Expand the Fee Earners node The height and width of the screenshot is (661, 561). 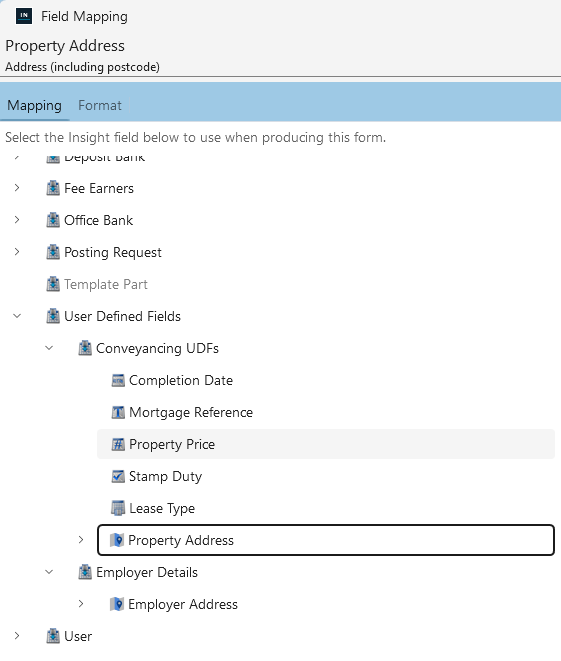point(17,188)
